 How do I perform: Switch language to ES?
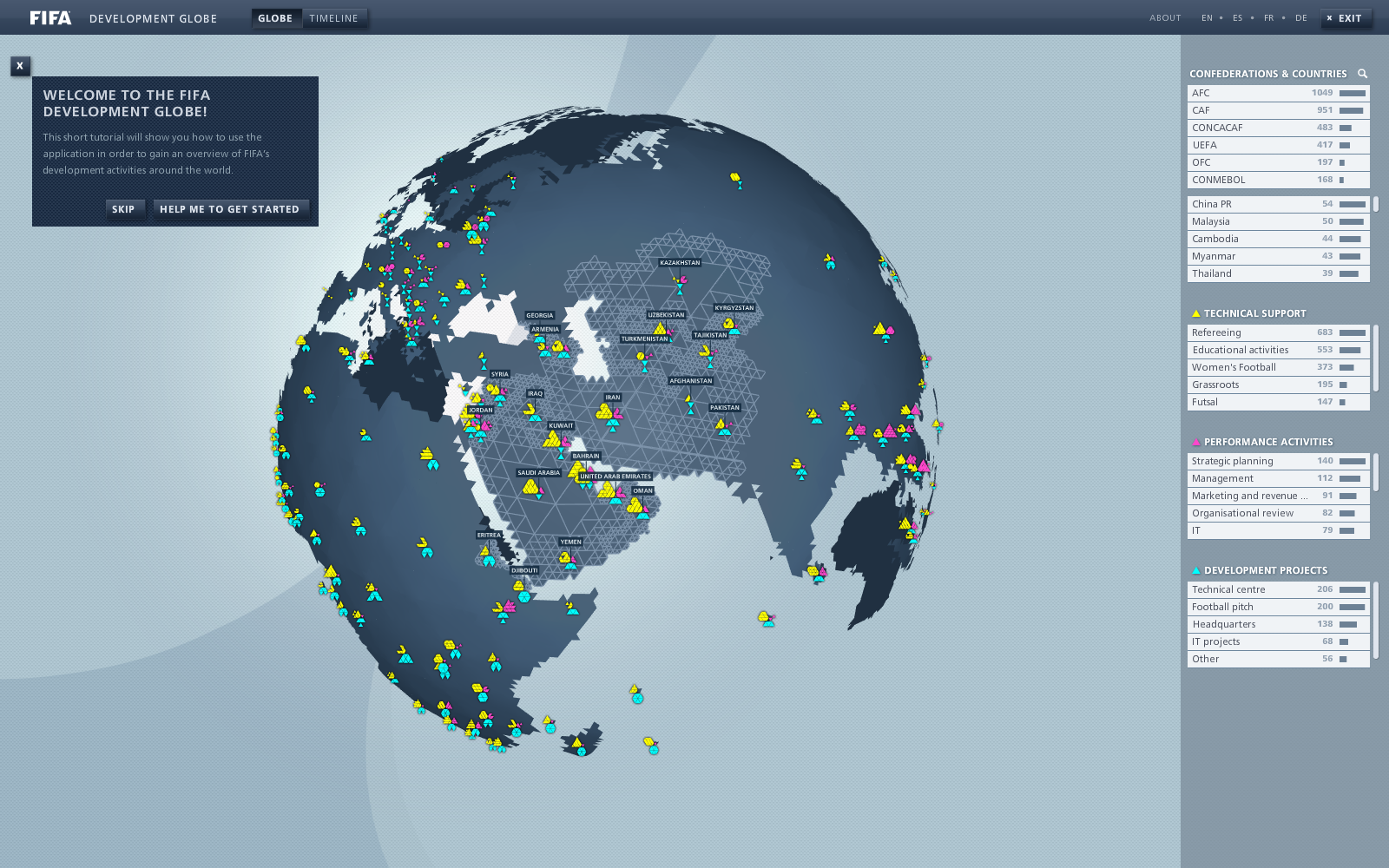[1237, 18]
